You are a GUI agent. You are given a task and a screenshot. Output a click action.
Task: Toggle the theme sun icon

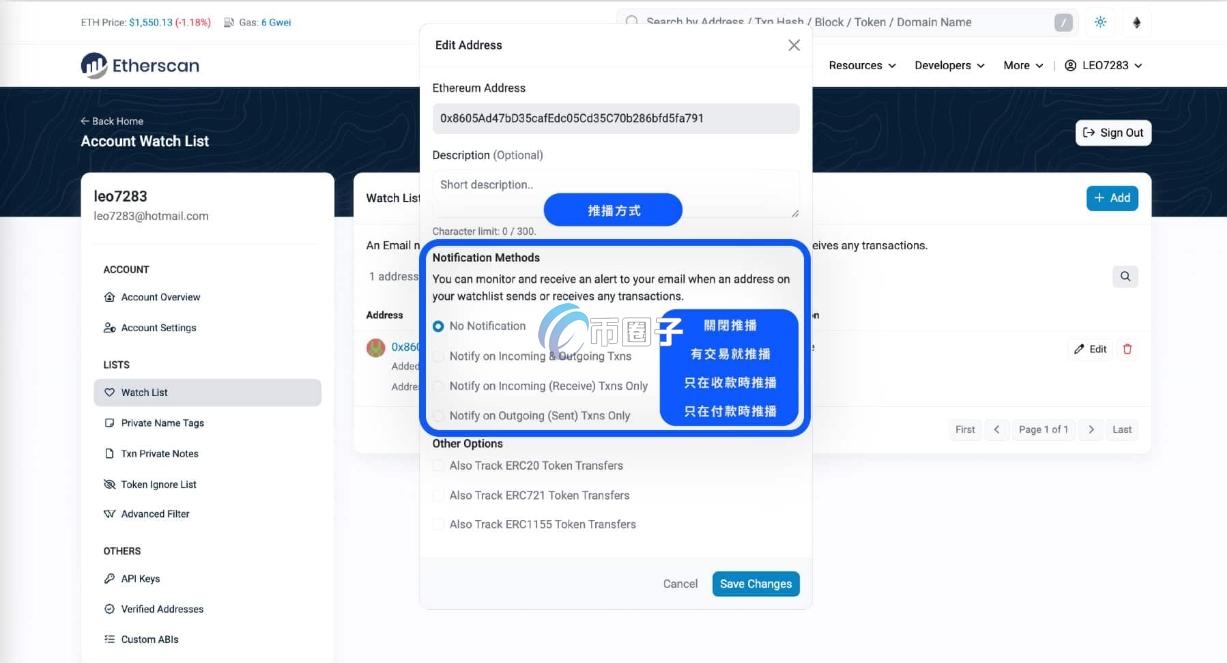click(x=1100, y=22)
